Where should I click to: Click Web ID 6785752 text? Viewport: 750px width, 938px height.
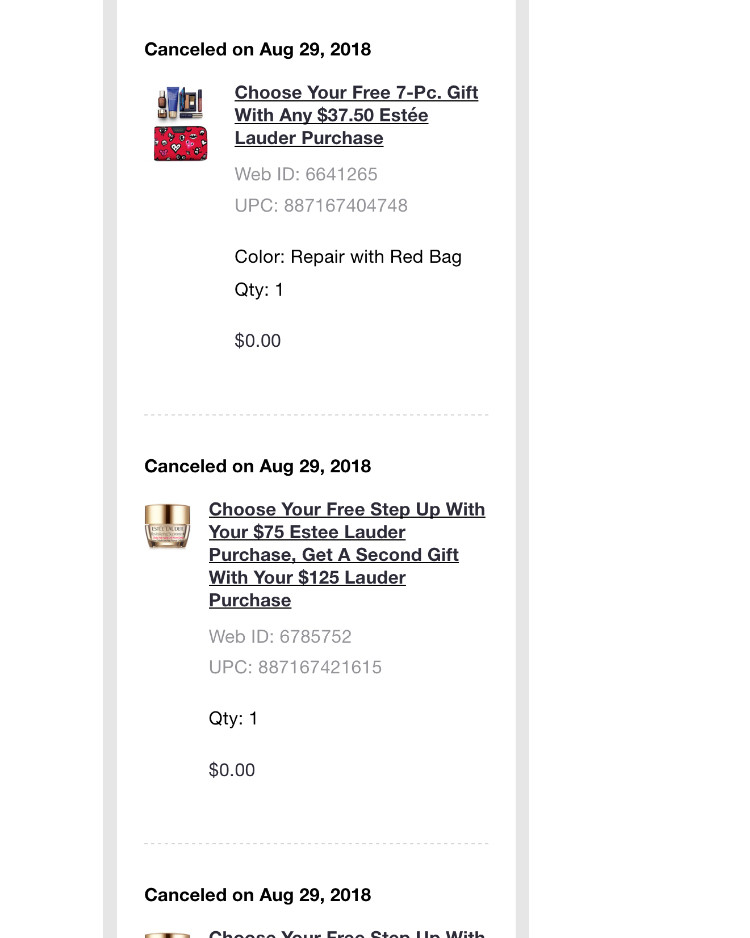(x=280, y=636)
